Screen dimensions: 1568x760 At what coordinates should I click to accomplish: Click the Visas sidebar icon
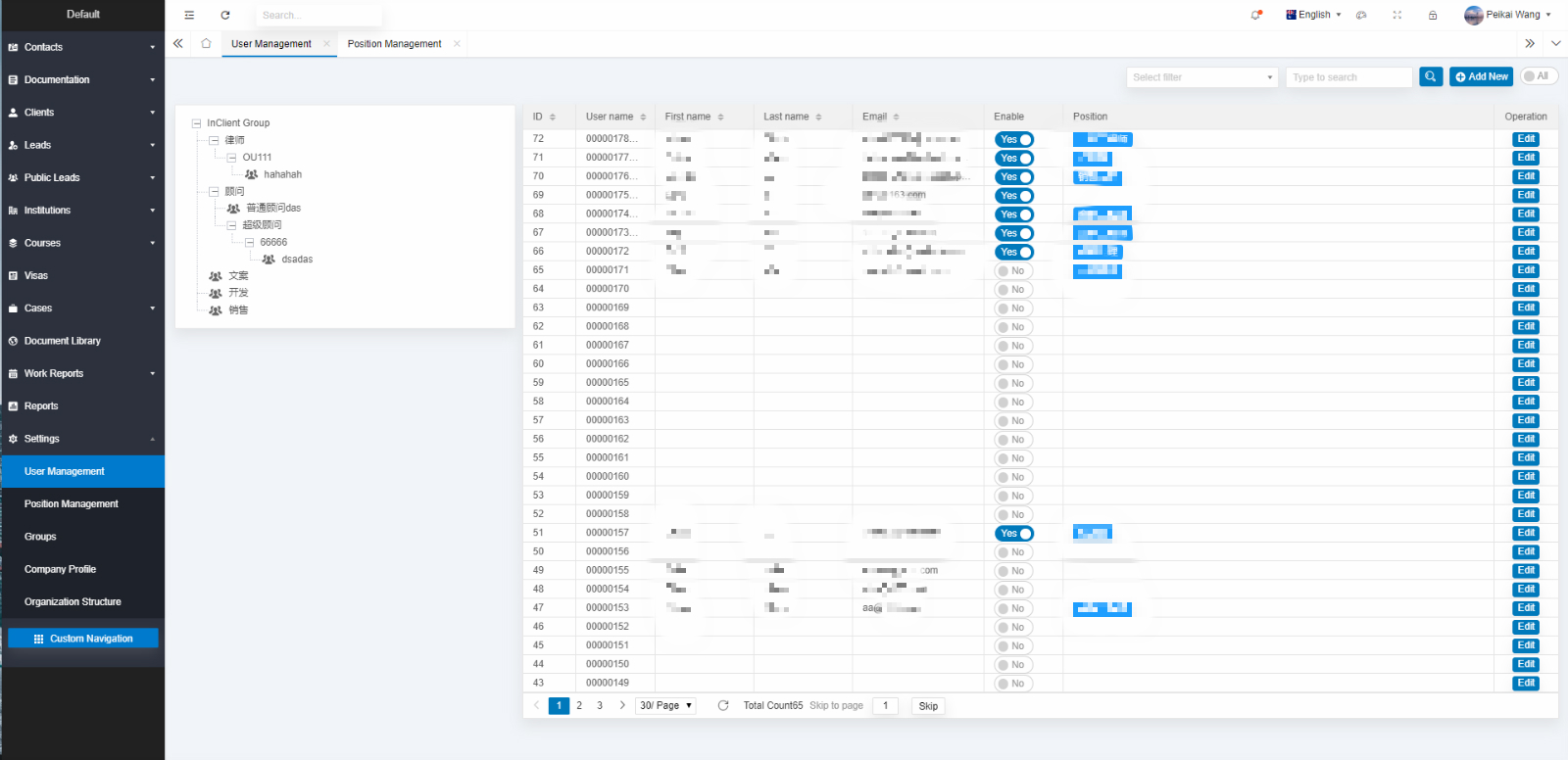point(13,275)
